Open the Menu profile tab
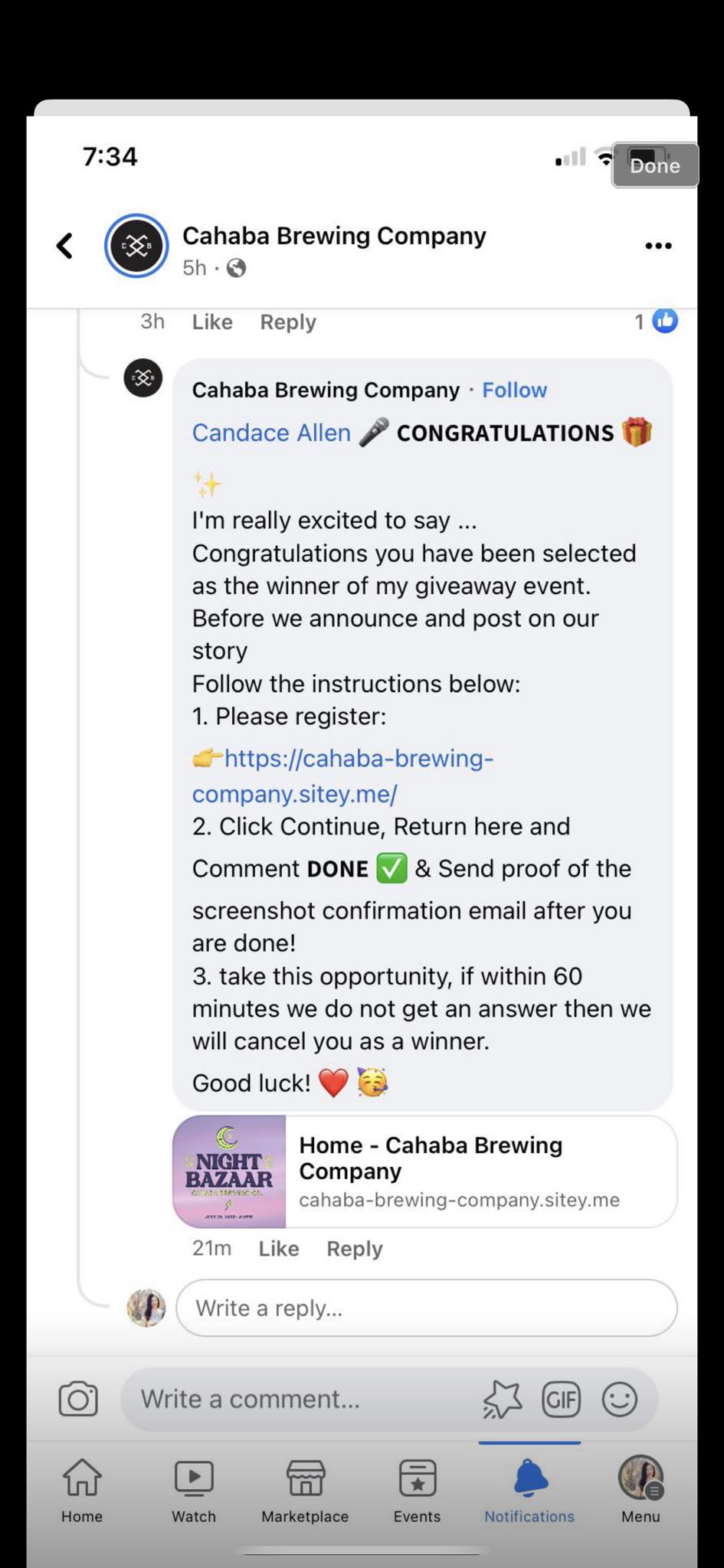Image resolution: width=724 pixels, height=1568 pixels. click(640, 1488)
